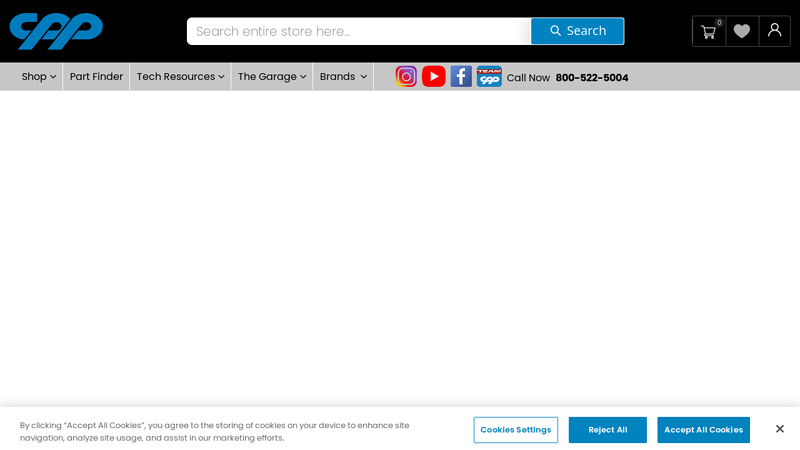The height and width of the screenshot is (450, 800).
Task: Expand the Brands menu
Action: 343,77
